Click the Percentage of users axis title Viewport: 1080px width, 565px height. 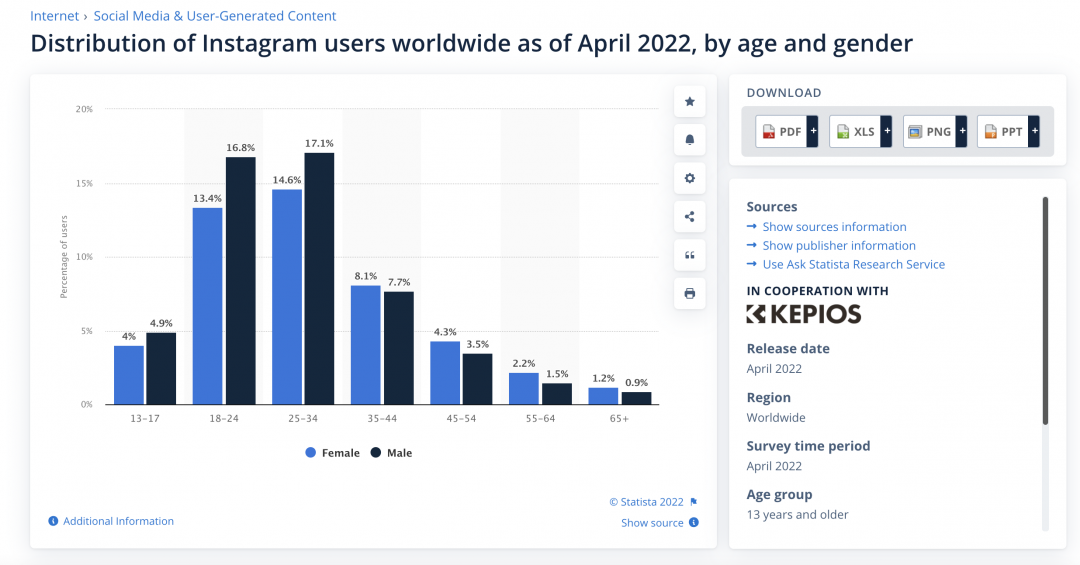pos(64,256)
